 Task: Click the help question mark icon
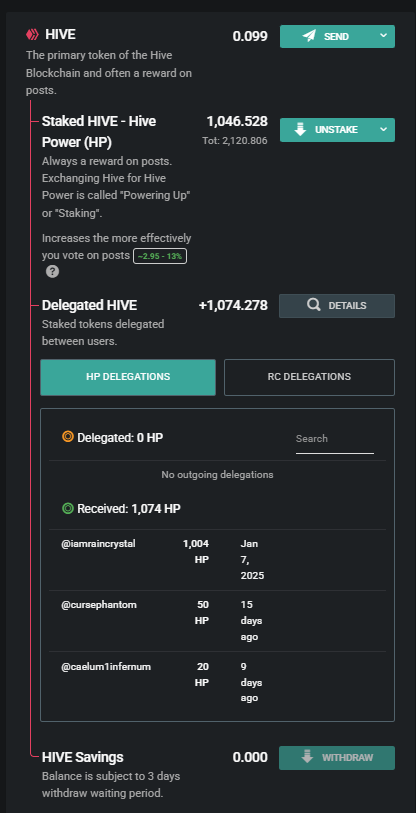pos(52,272)
